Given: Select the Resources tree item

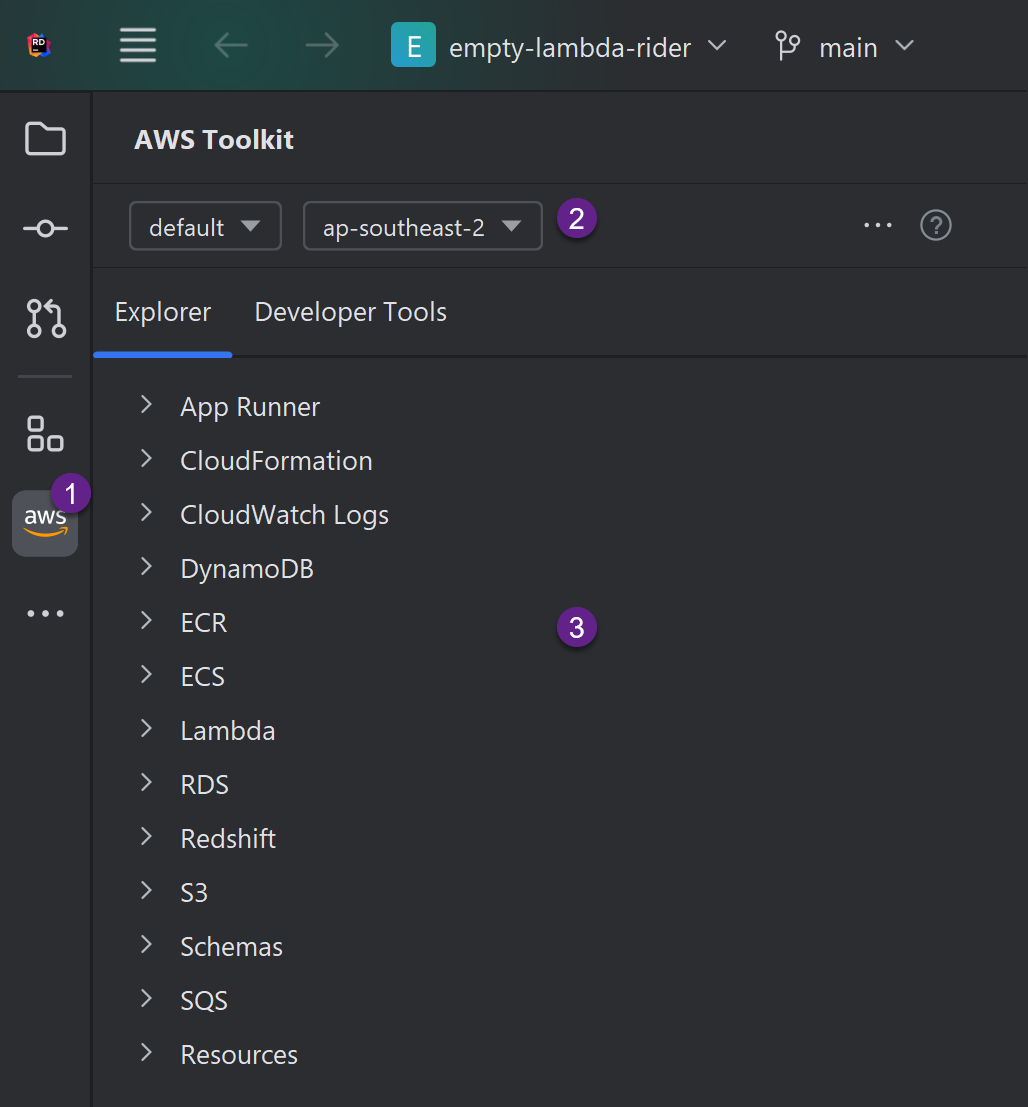Looking at the screenshot, I should [239, 1055].
